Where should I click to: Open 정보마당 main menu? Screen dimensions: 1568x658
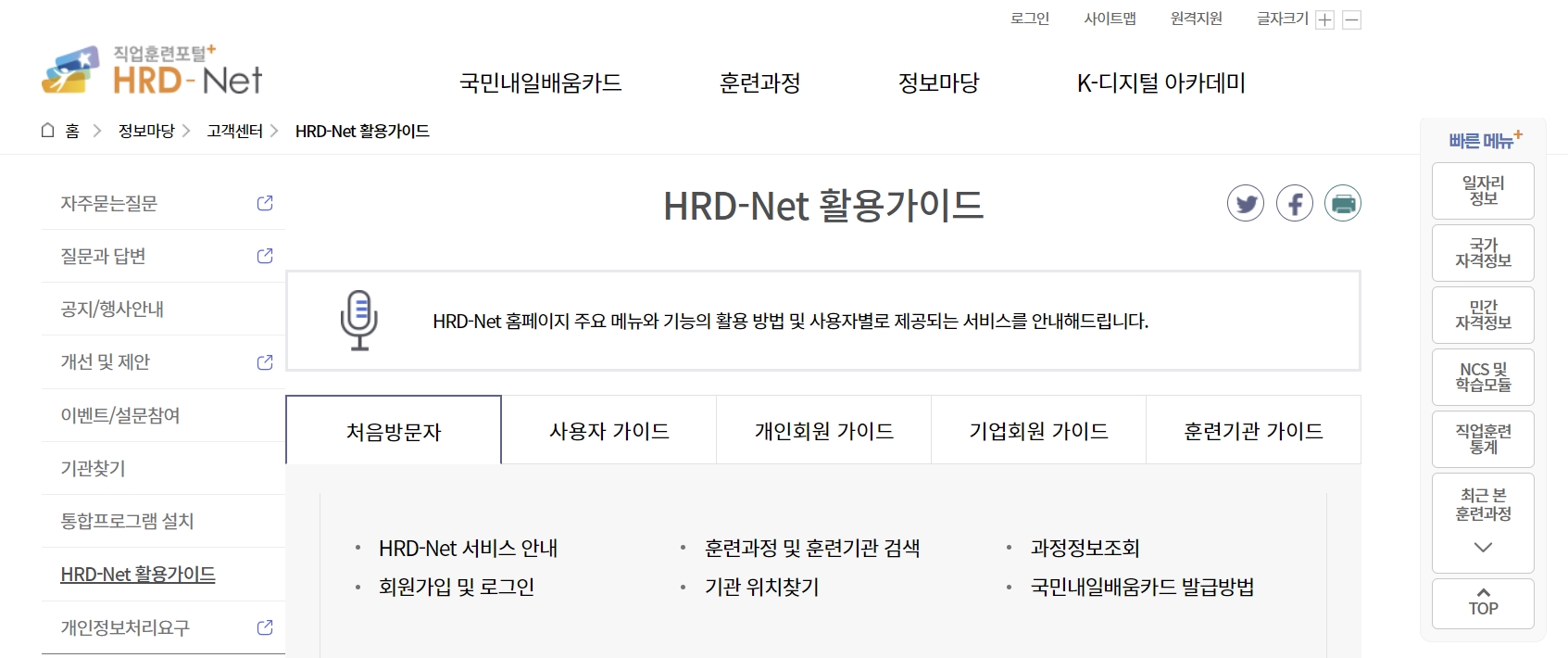coord(939,83)
